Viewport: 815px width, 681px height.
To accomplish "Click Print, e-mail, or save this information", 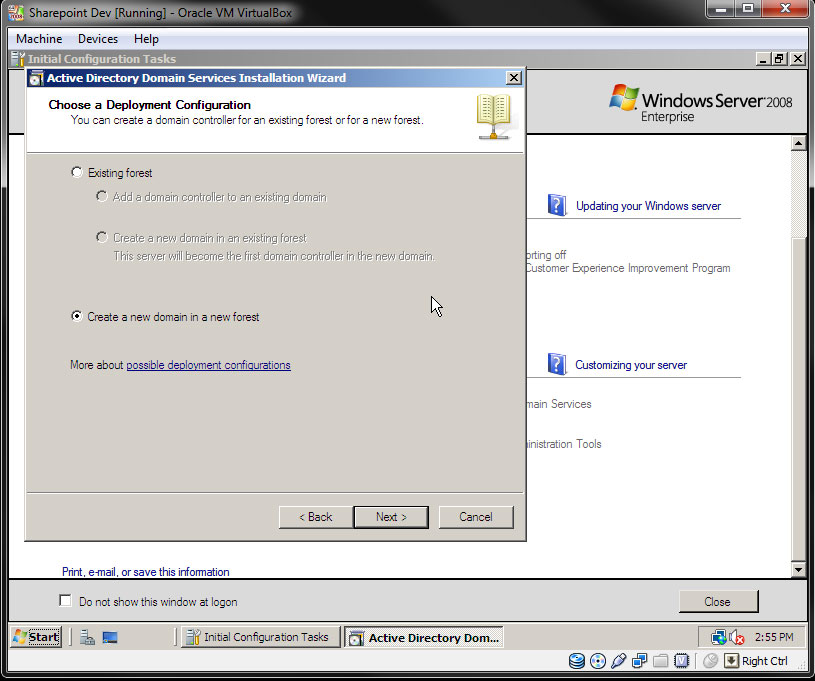I will [x=146, y=572].
